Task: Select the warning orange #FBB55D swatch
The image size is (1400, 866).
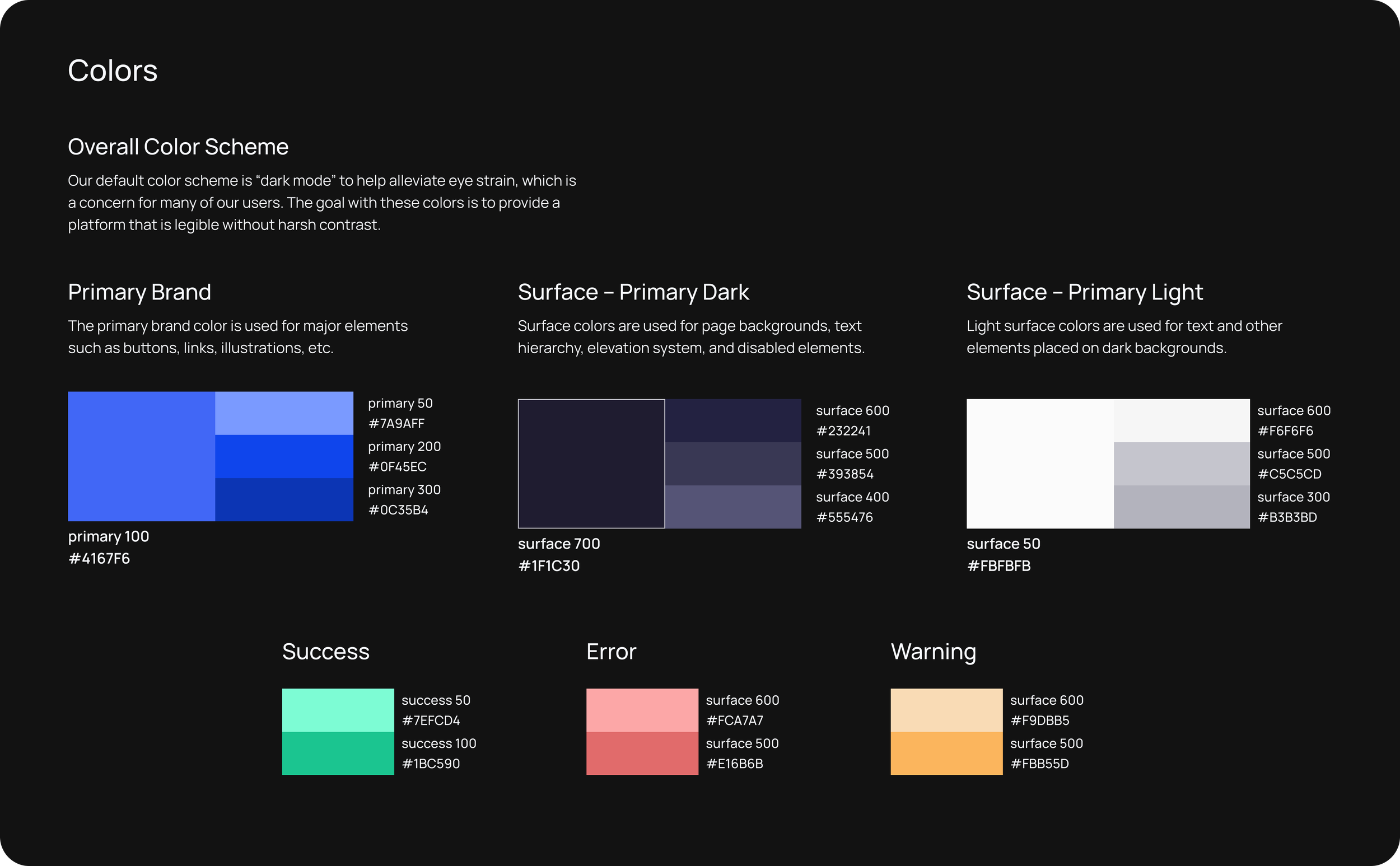Action: tap(946, 753)
